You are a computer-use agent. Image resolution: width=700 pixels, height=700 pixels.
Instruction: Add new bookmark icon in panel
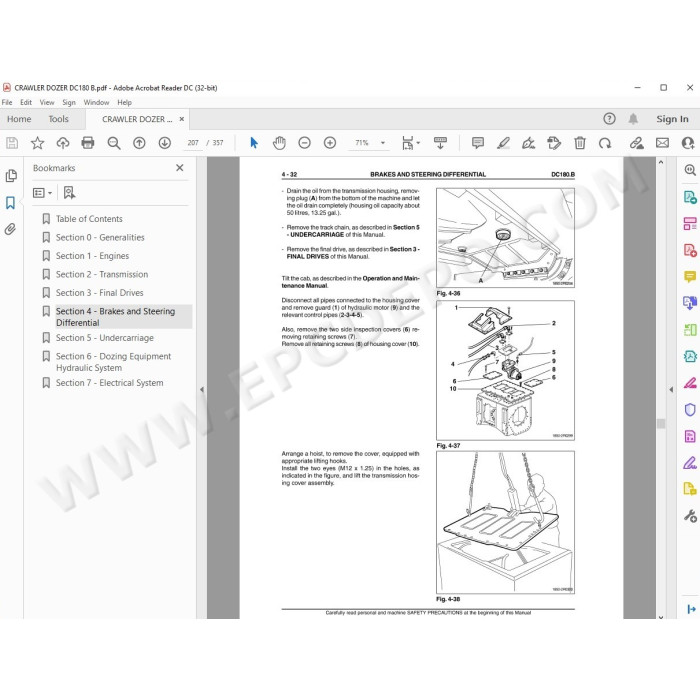pos(69,193)
